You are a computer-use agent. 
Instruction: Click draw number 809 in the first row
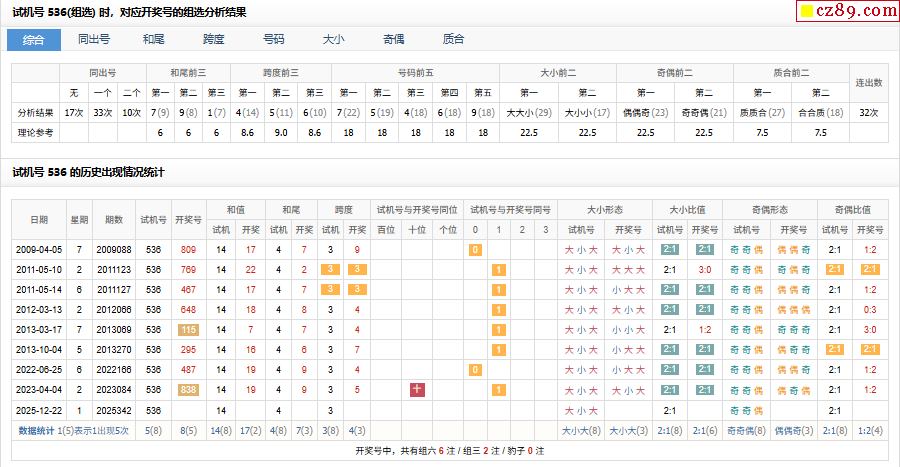click(x=188, y=249)
